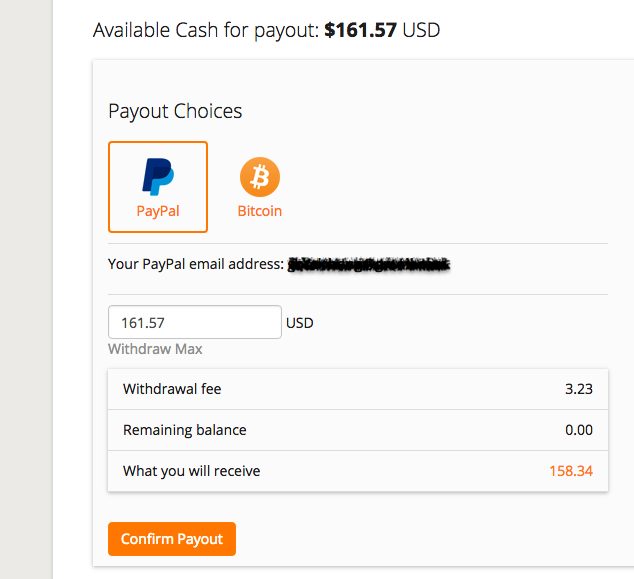Select the PayPal logo icon
This screenshot has height=579, width=634.
[158, 176]
